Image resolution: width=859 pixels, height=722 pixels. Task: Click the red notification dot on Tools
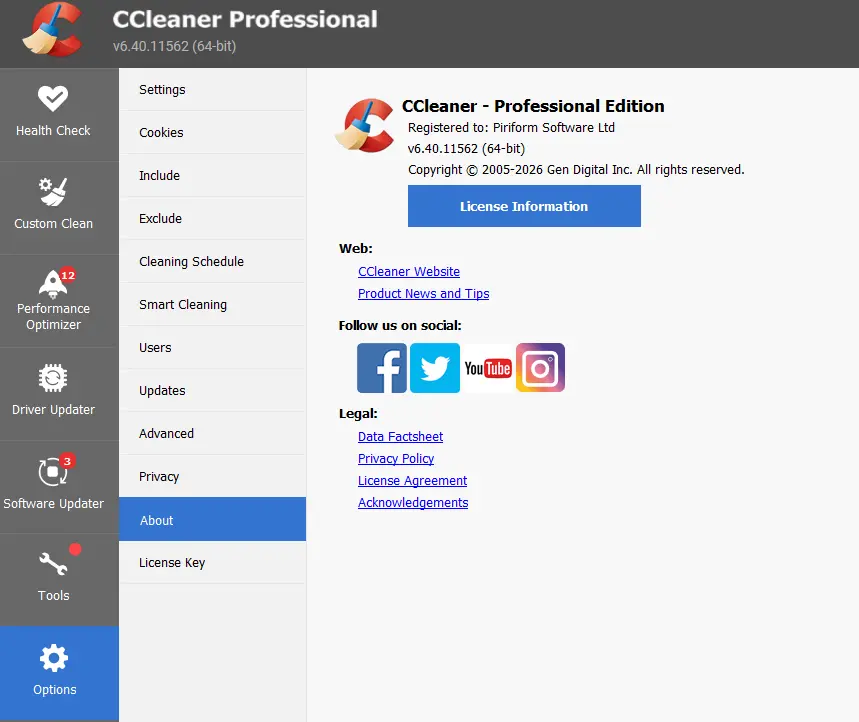[75, 549]
